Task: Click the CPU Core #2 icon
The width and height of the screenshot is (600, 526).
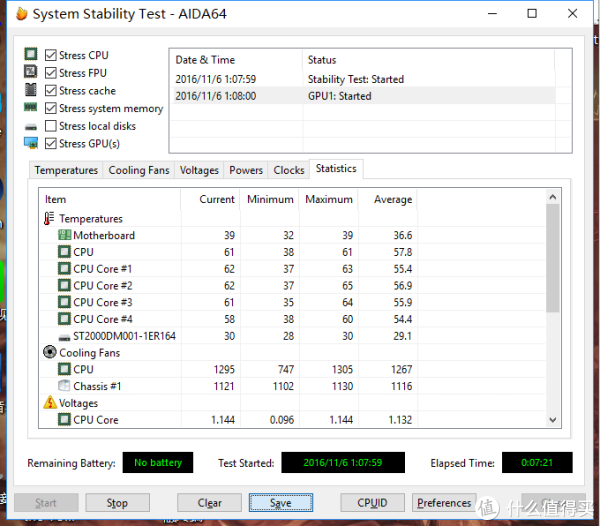Action: coord(64,285)
